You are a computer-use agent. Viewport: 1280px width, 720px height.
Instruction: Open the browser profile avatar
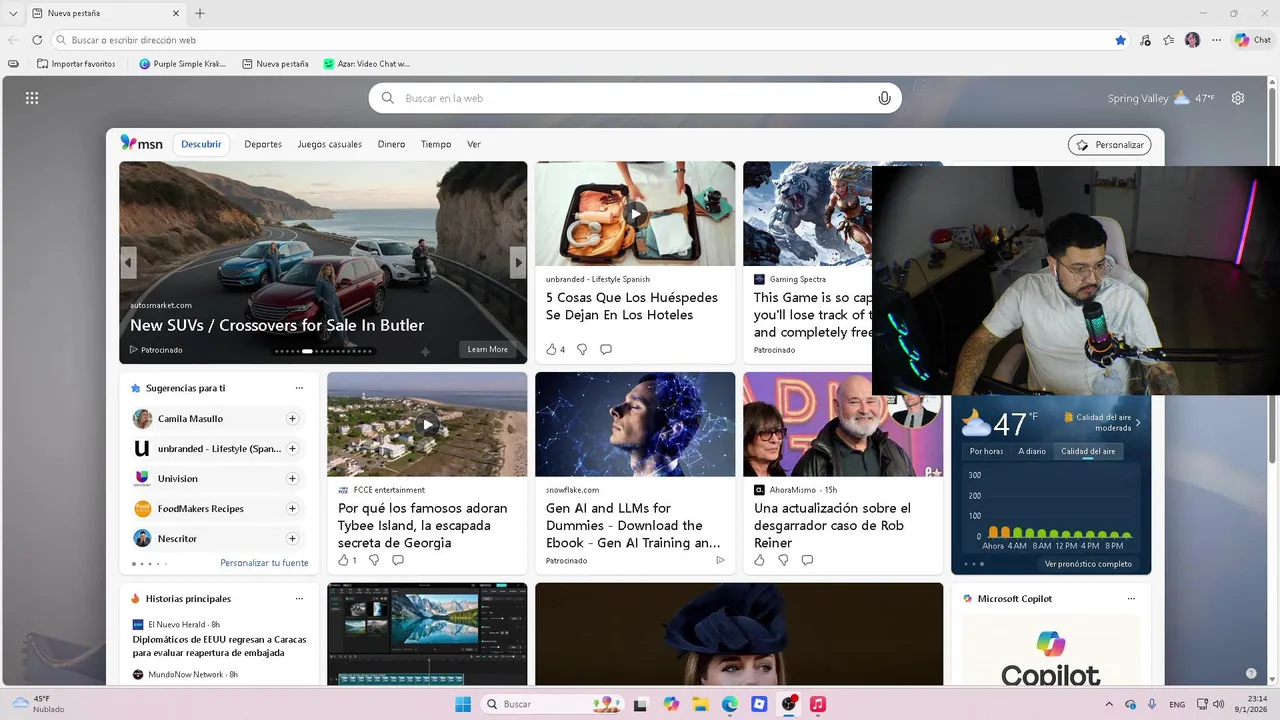click(1192, 40)
